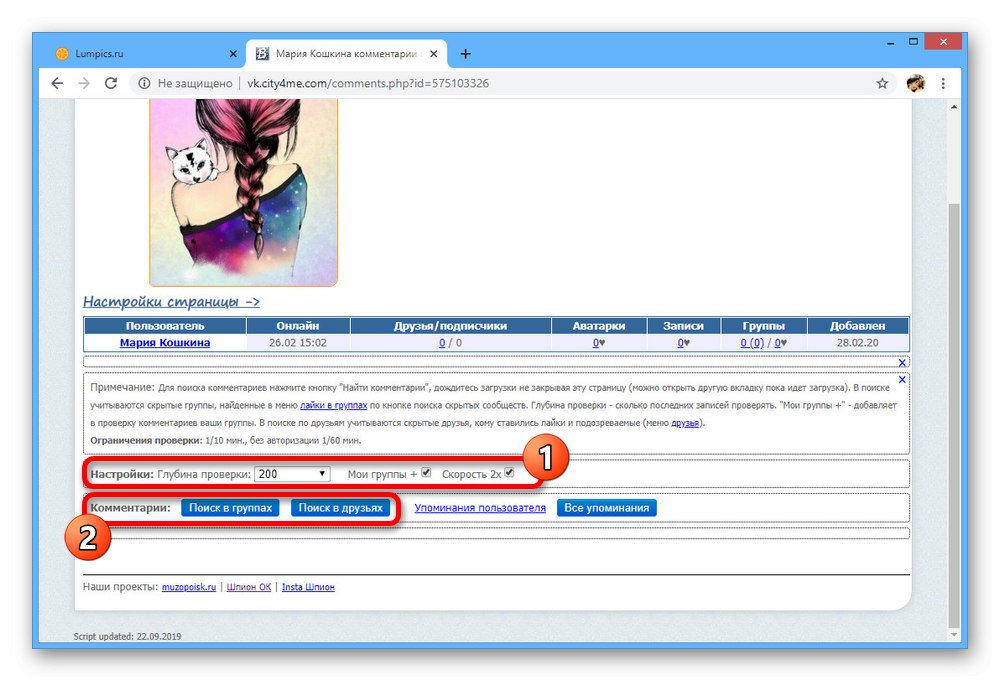
Task: Click the 'Все упоминания' button
Action: pos(607,508)
